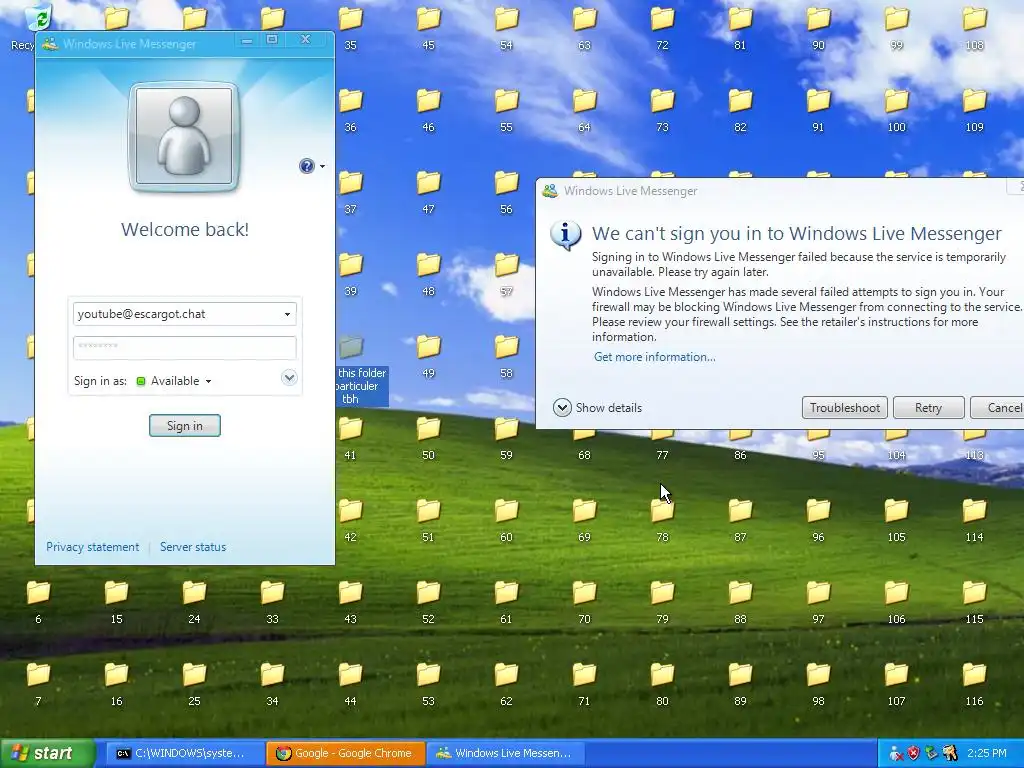
Task: Expand Show details in error dialog
Action: point(598,408)
